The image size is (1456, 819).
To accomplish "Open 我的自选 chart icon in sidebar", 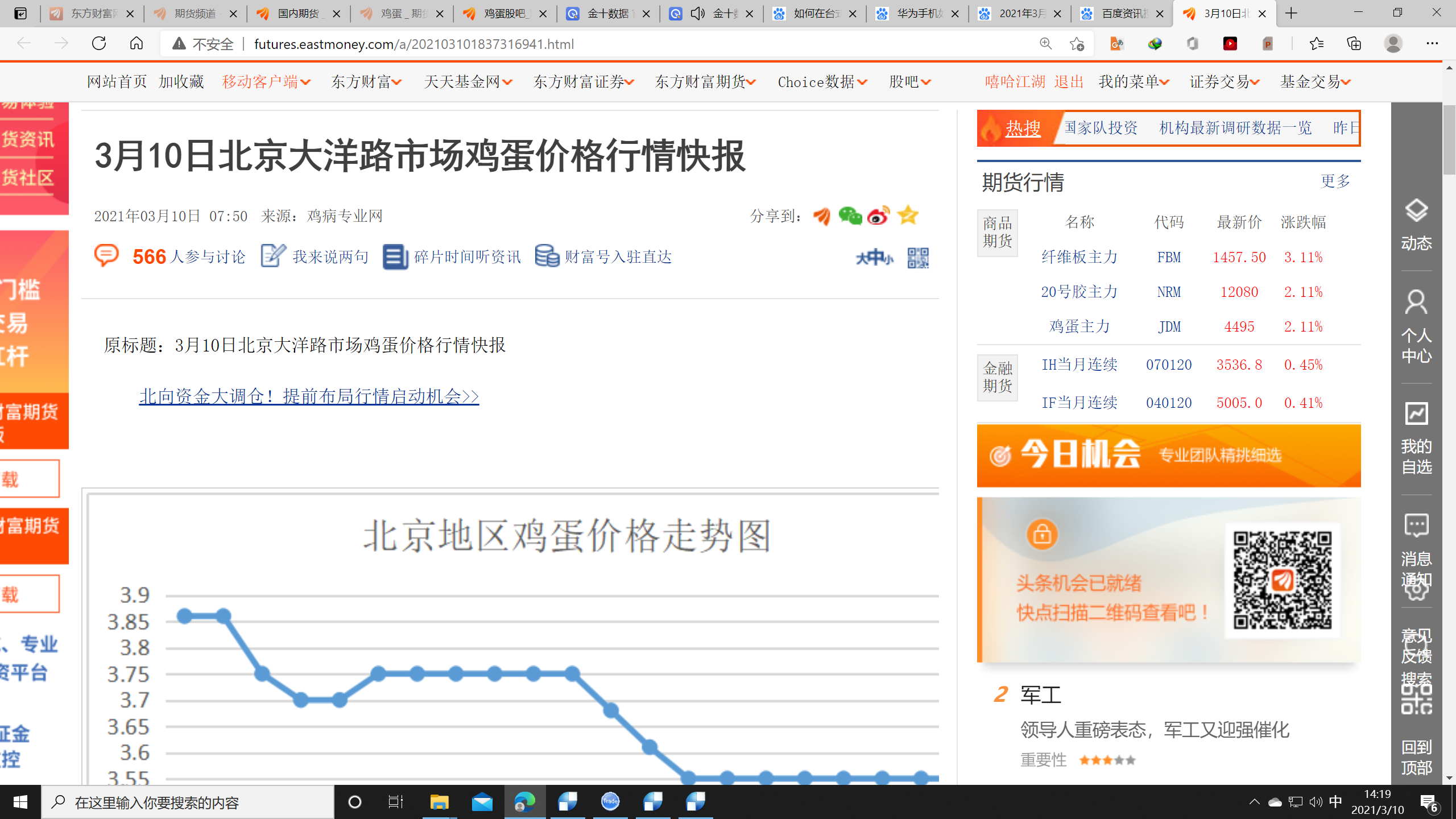I will point(1416,413).
